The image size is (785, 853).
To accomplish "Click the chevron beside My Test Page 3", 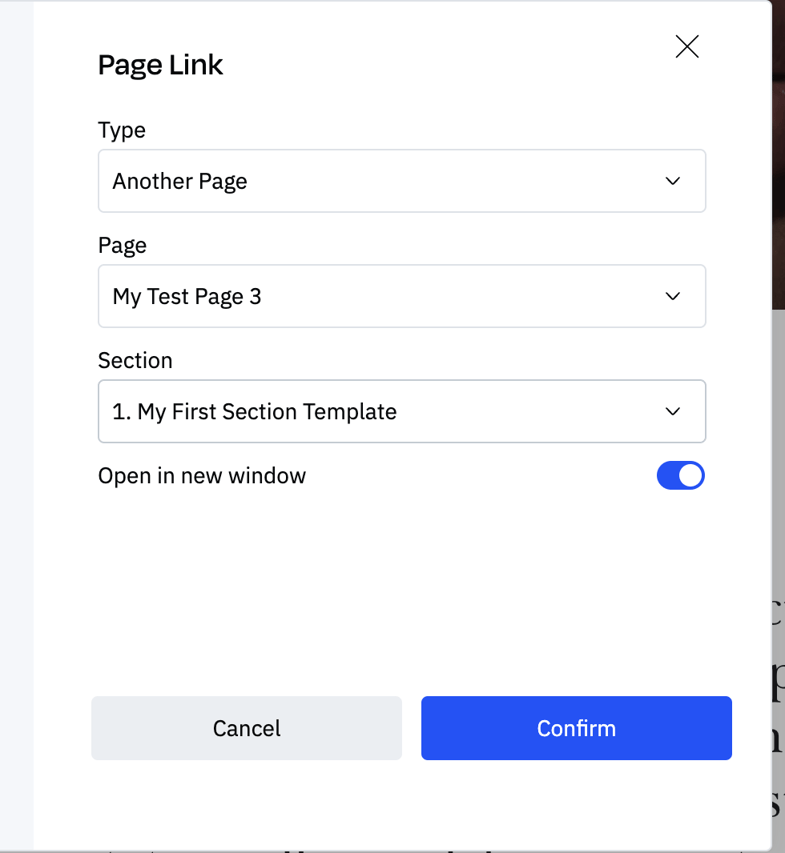I will [x=675, y=296].
